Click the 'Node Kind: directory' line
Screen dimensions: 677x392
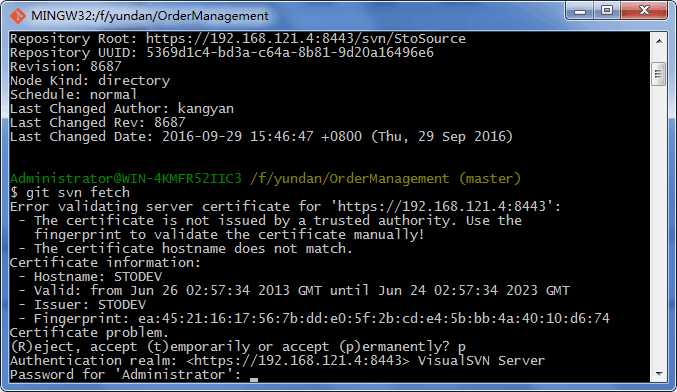click(90, 81)
